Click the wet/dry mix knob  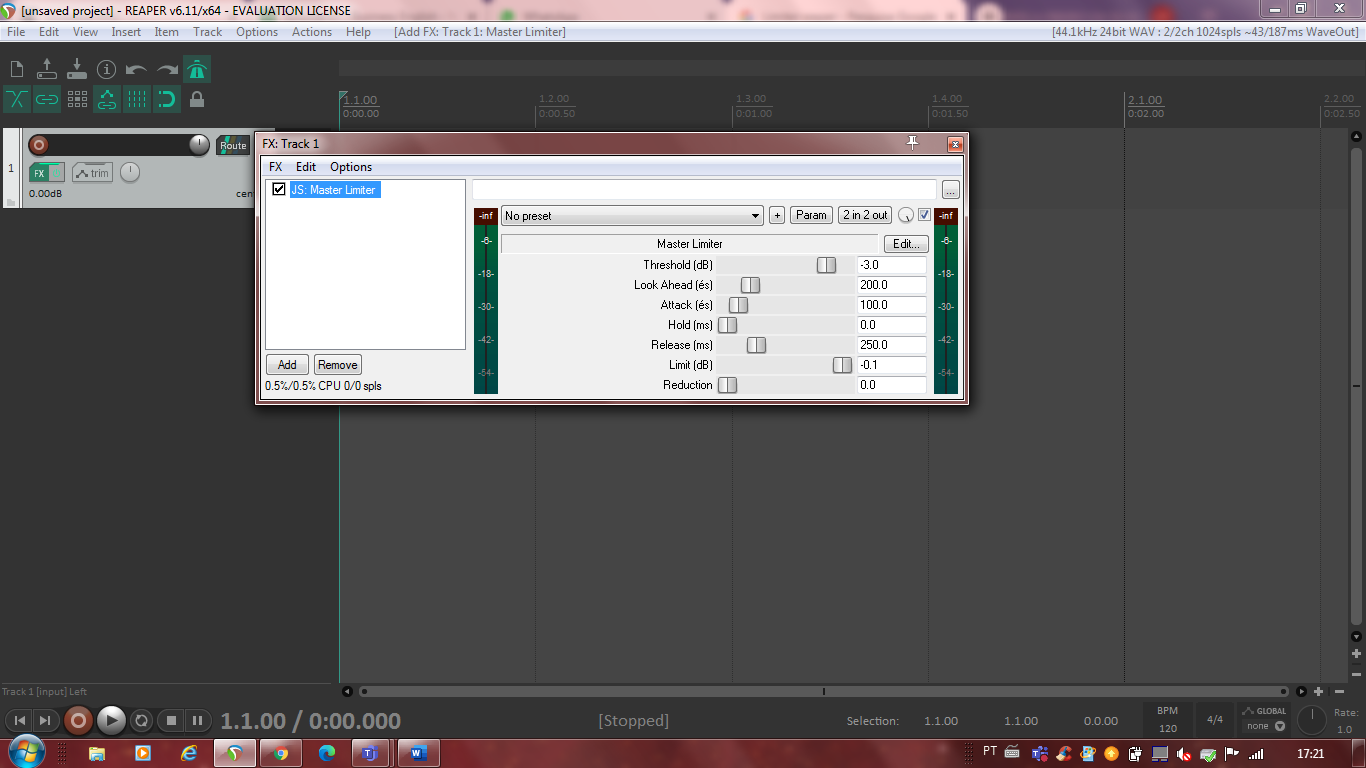coord(906,215)
